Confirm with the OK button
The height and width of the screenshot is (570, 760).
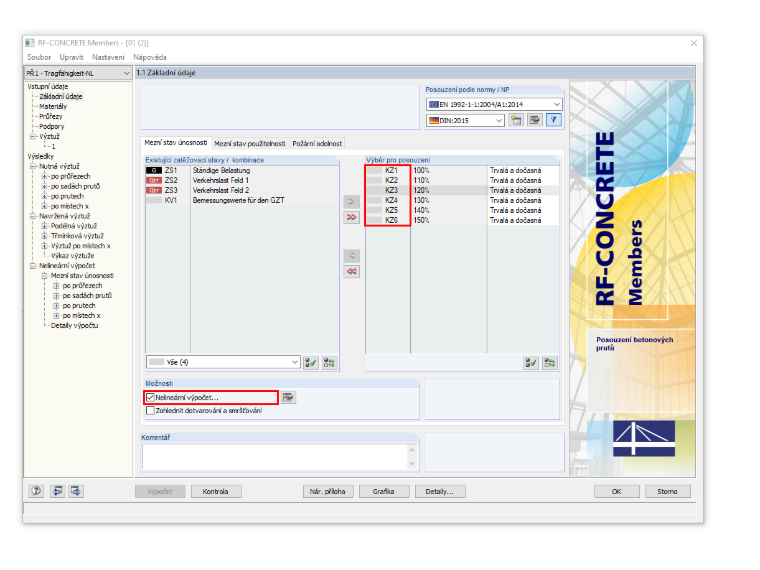click(617, 491)
